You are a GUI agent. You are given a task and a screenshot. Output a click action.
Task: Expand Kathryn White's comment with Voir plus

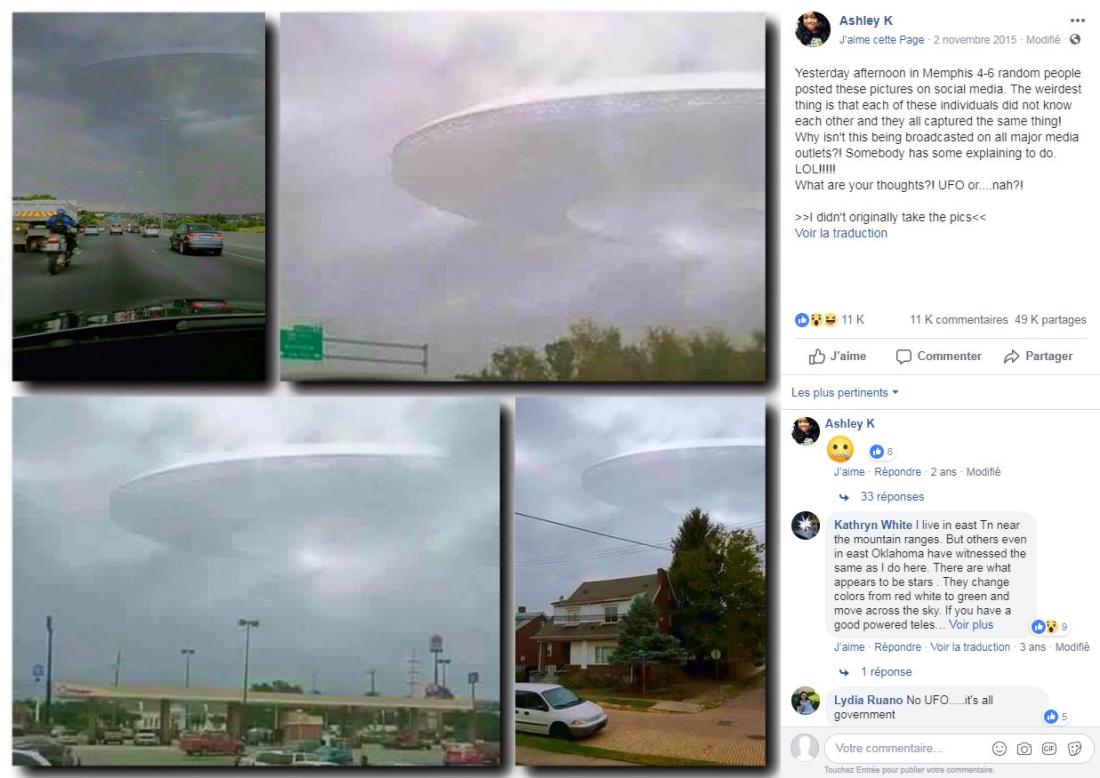coord(971,624)
